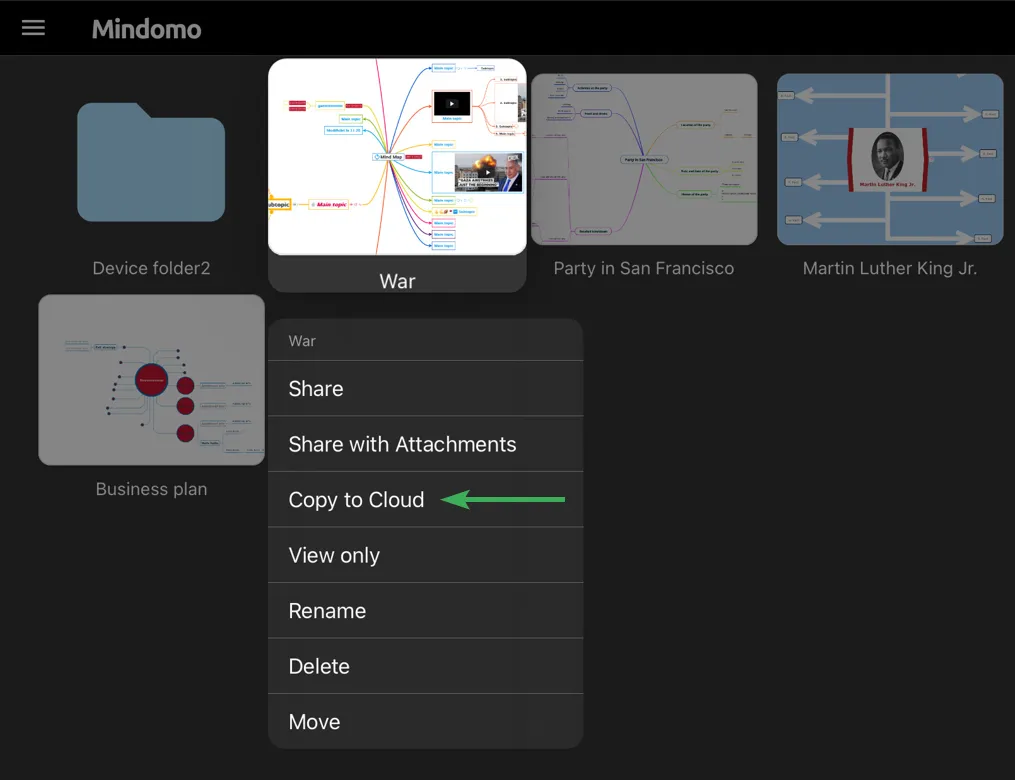Click the War title below highlighted thumbnail

[397, 281]
